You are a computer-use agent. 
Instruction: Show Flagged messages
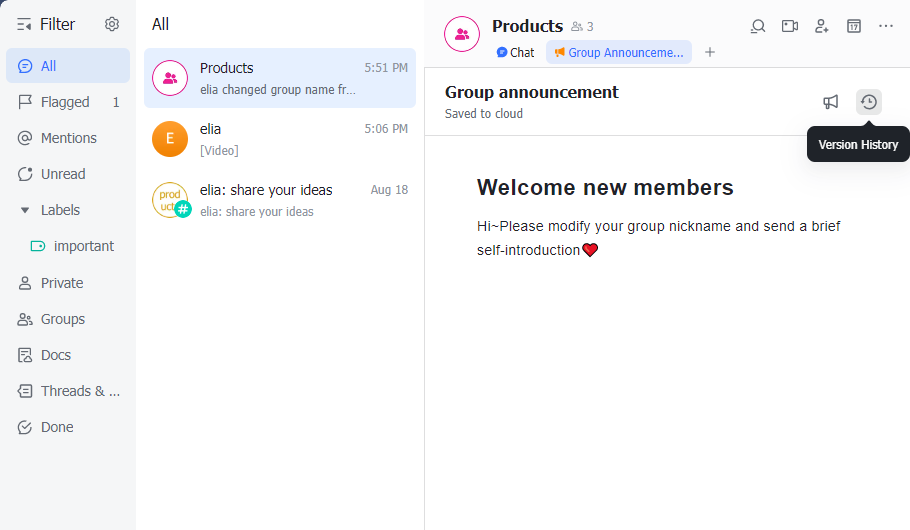(65, 102)
